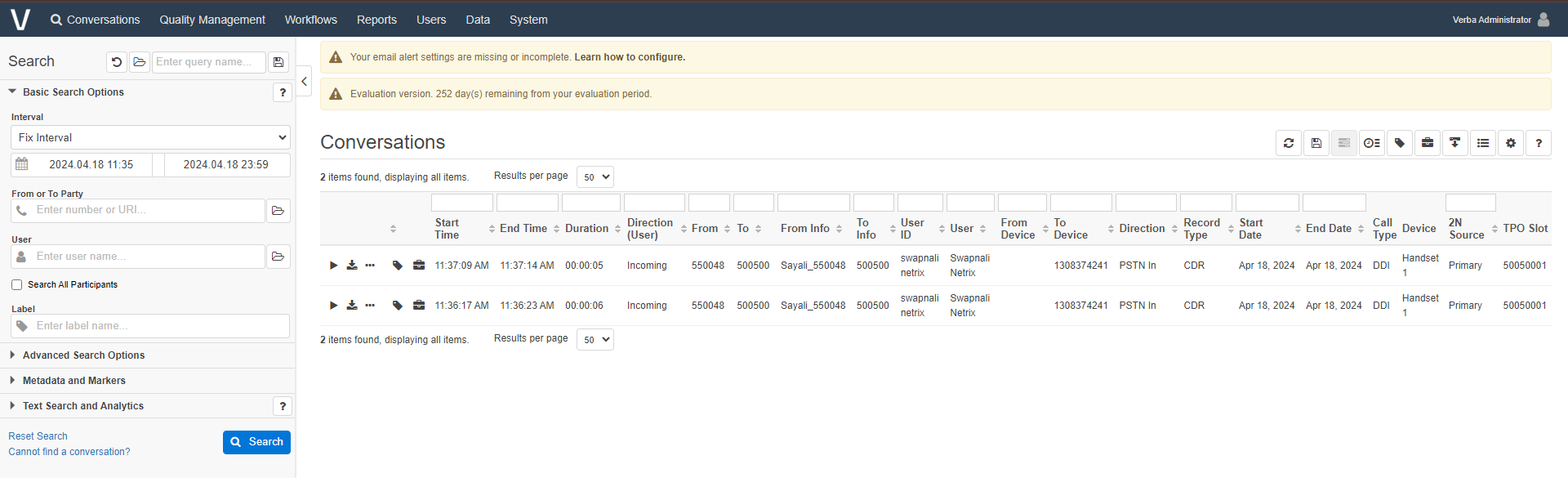Play the 11:37:09 AM conversation

click(x=333, y=266)
